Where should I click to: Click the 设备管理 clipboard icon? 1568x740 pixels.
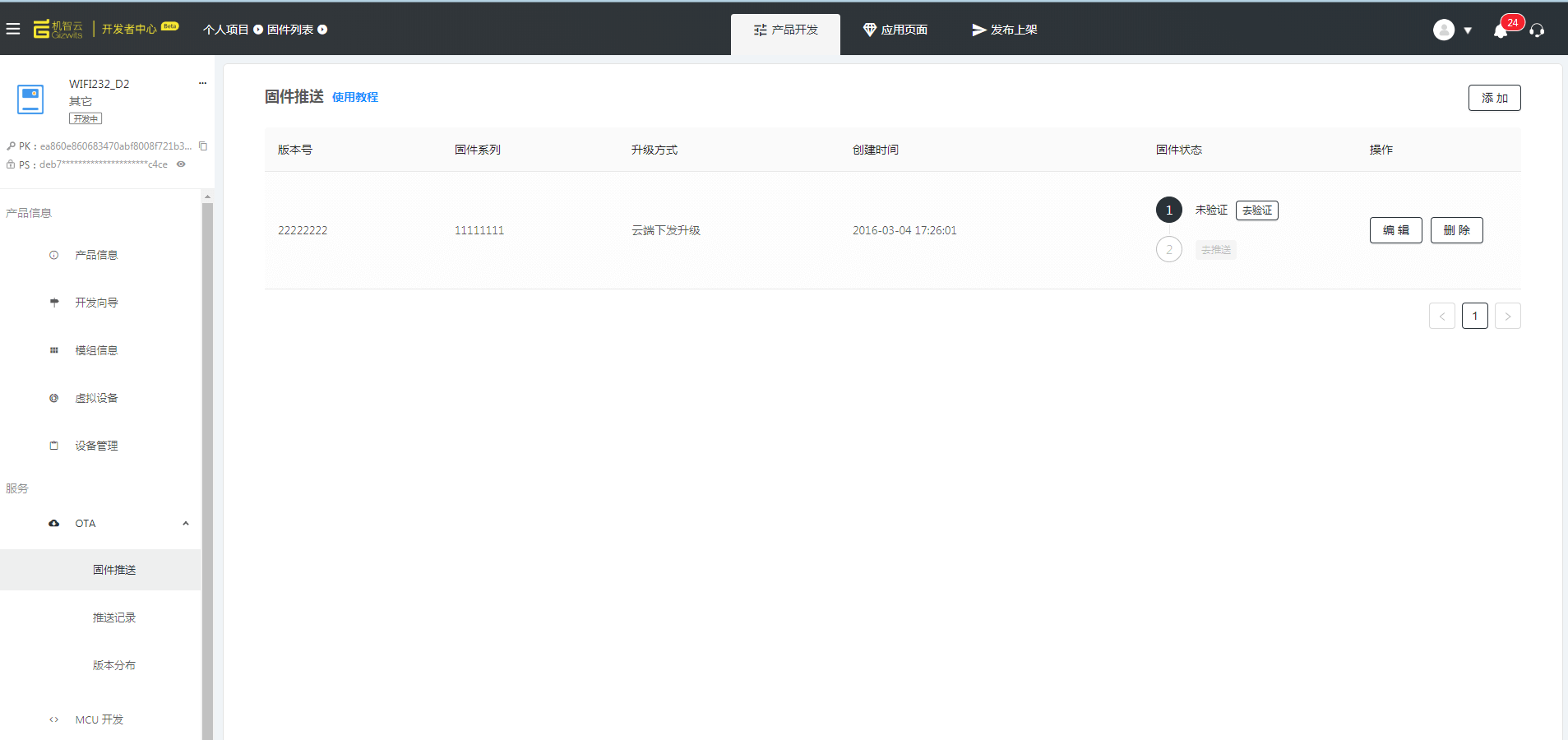click(x=54, y=446)
